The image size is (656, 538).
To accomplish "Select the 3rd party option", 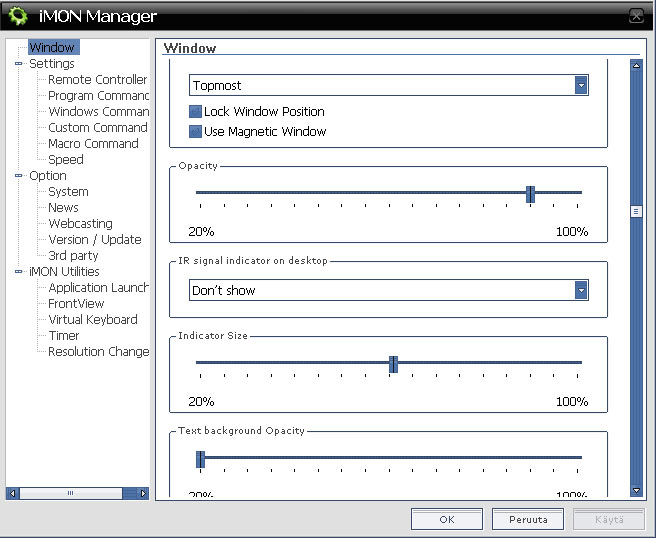I will [73, 256].
